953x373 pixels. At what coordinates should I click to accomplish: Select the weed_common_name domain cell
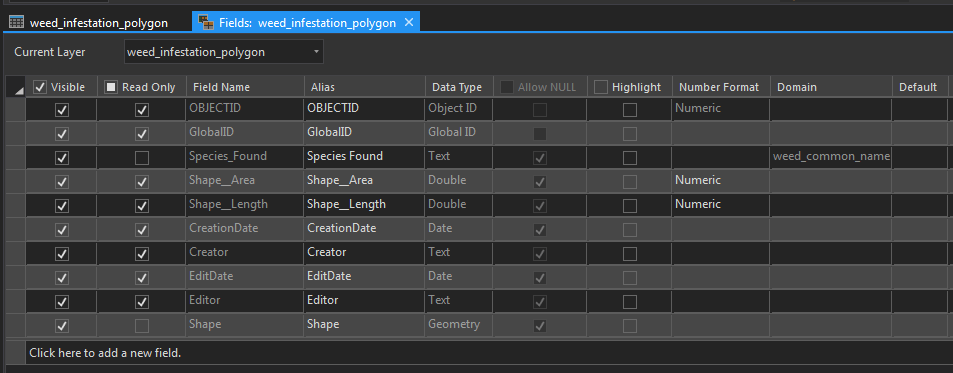pos(831,157)
